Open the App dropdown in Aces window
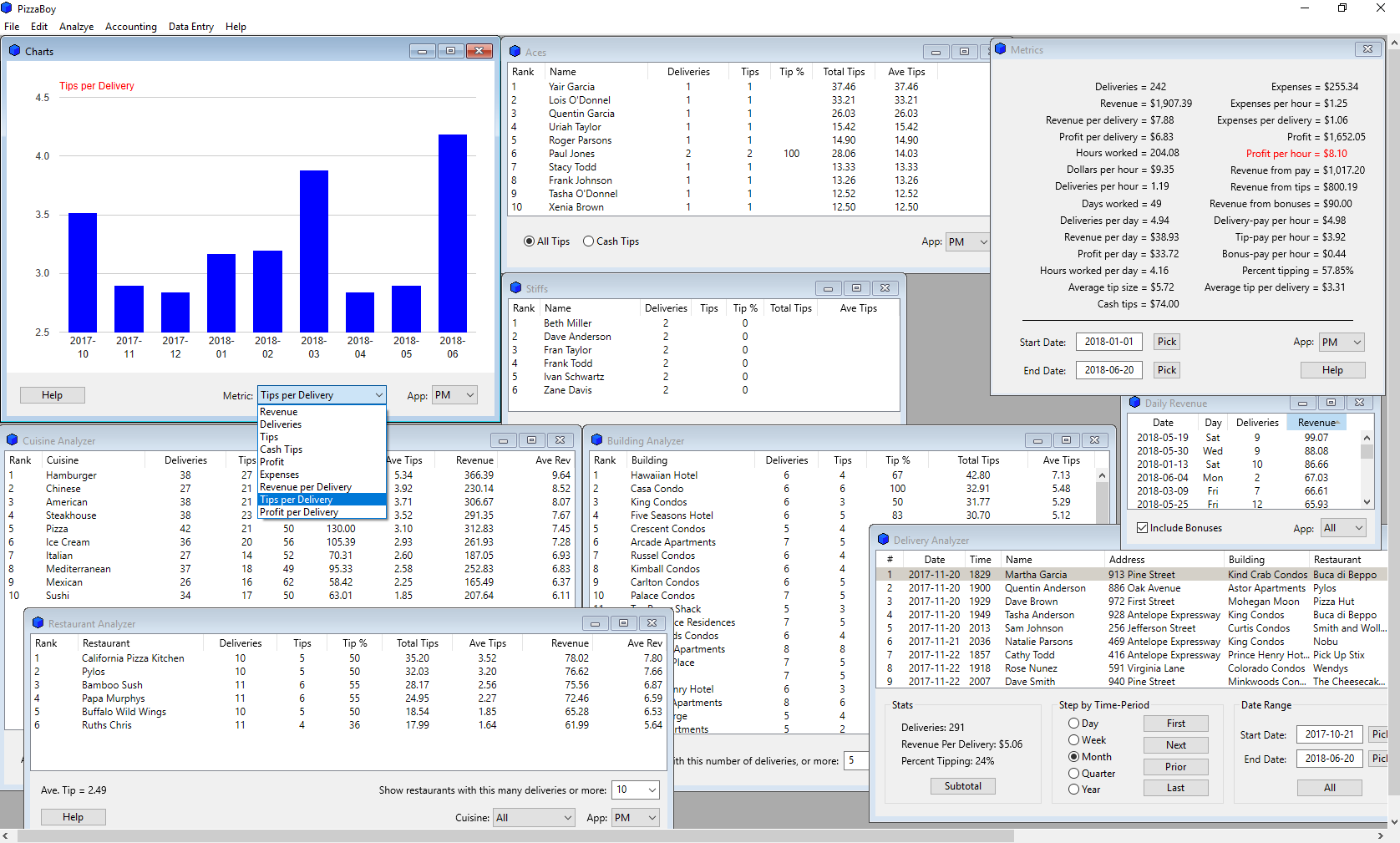1400x843 pixels. tap(968, 242)
